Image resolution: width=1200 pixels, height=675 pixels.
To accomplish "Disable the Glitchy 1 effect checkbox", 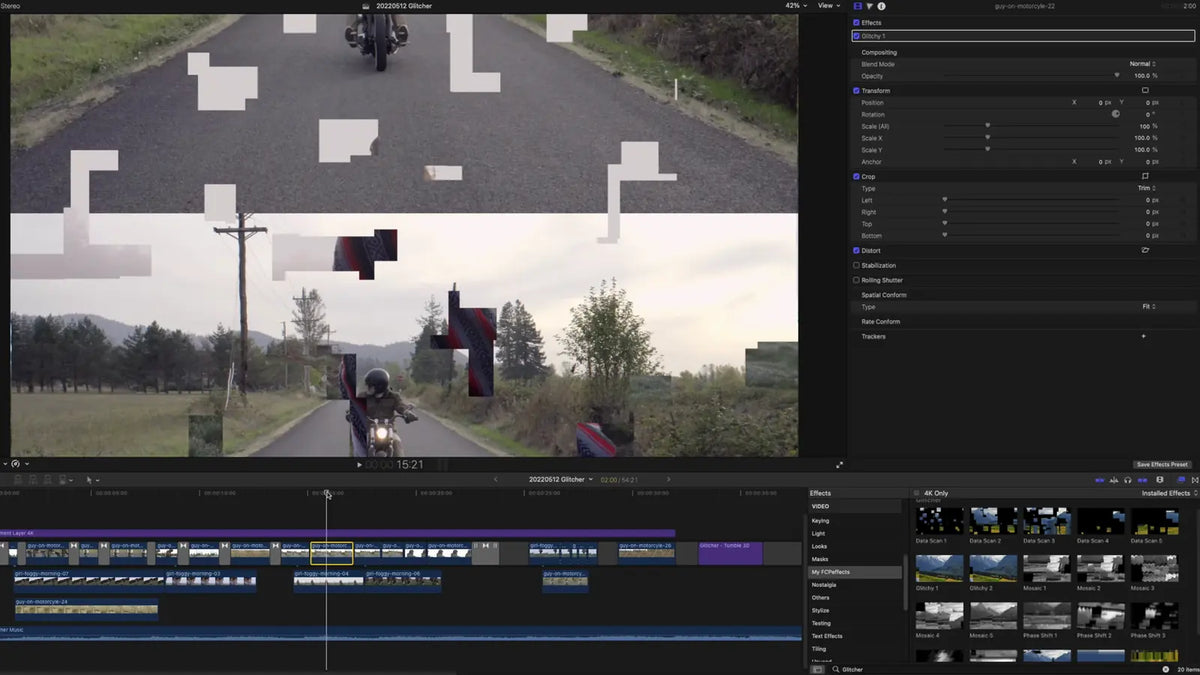I will point(856,36).
